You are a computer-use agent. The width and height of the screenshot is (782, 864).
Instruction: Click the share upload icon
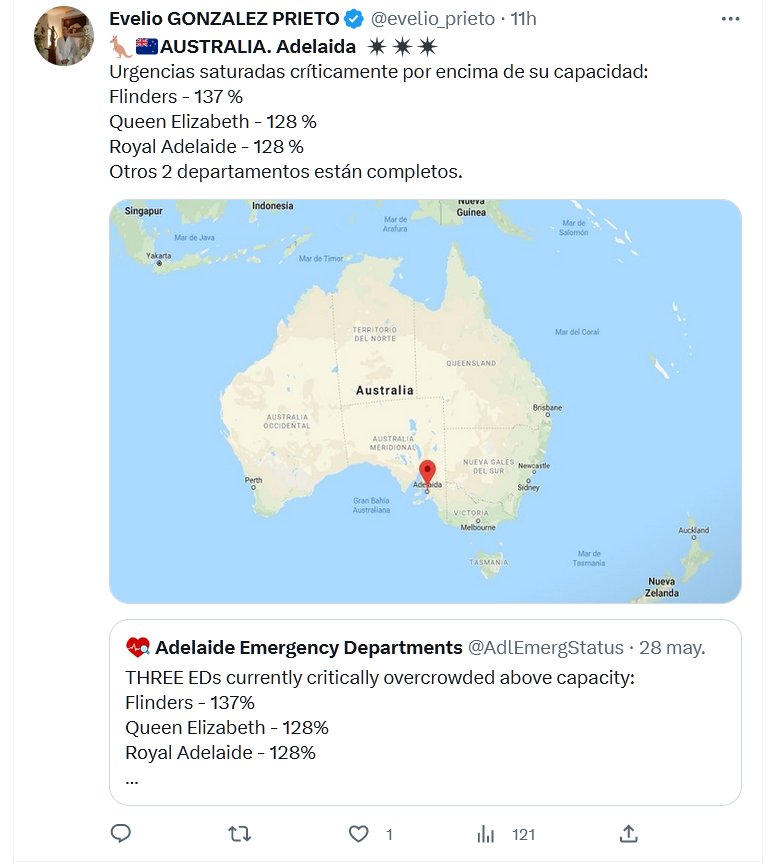pos(629,833)
